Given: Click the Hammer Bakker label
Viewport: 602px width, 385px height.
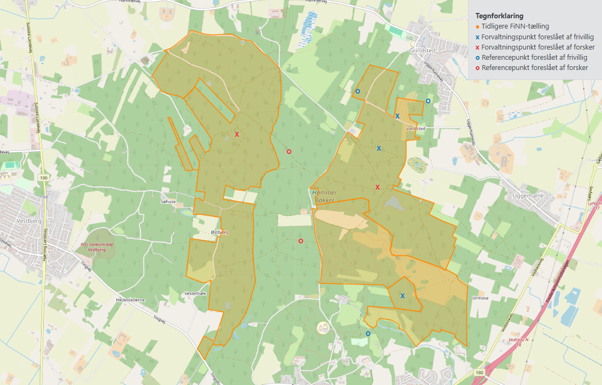Looking at the screenshot, I should pyautogui.click(x=324, y=196).
